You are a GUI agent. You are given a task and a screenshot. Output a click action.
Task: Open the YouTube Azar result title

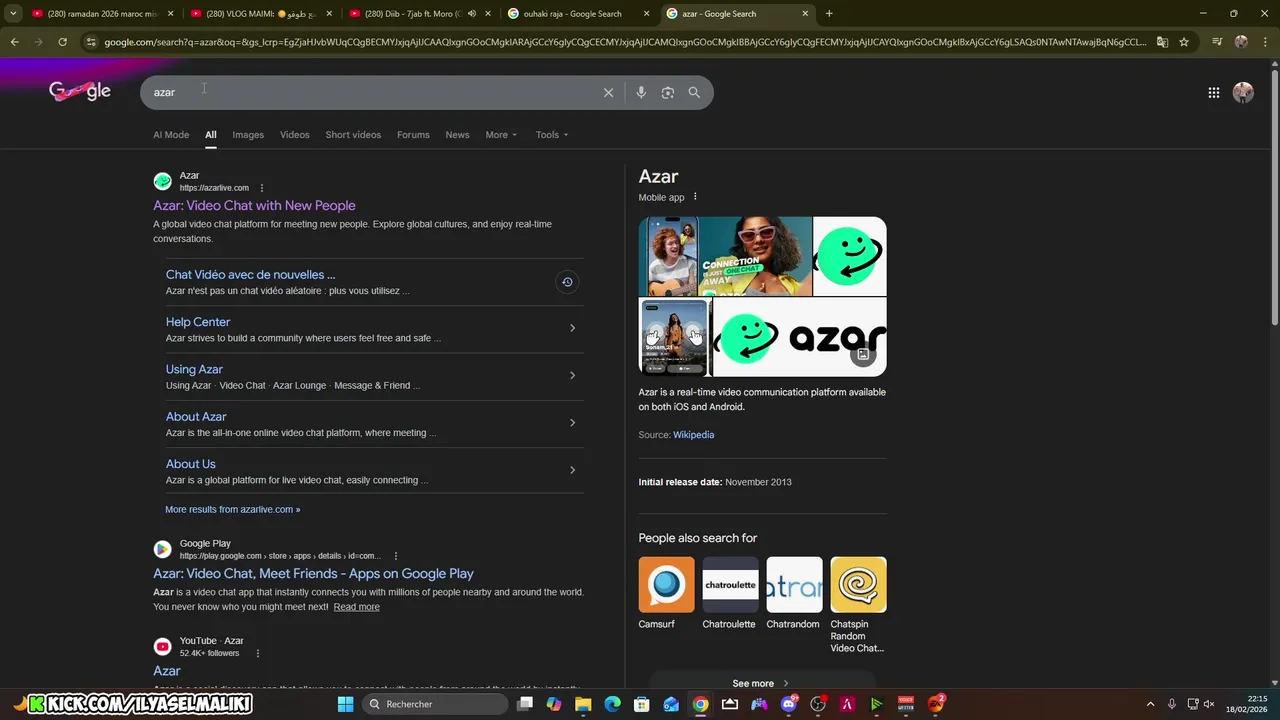[x=166, y=671]
